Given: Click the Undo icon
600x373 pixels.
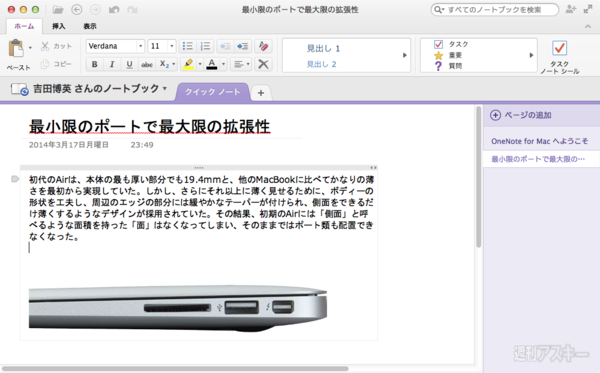Looking at the screenshot, I should coord(114,10).
